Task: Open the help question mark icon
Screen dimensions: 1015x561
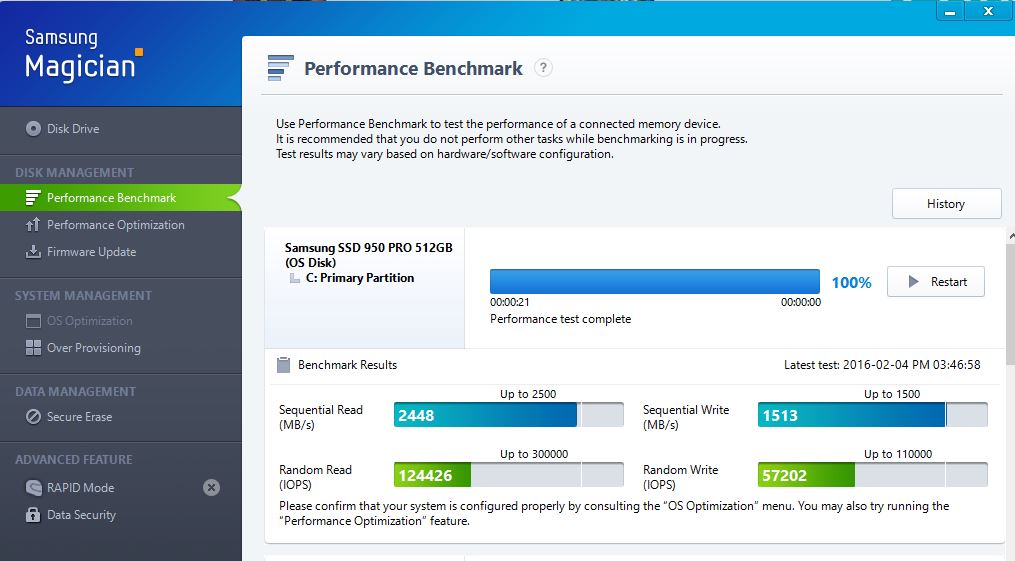Action: (543, 67)
